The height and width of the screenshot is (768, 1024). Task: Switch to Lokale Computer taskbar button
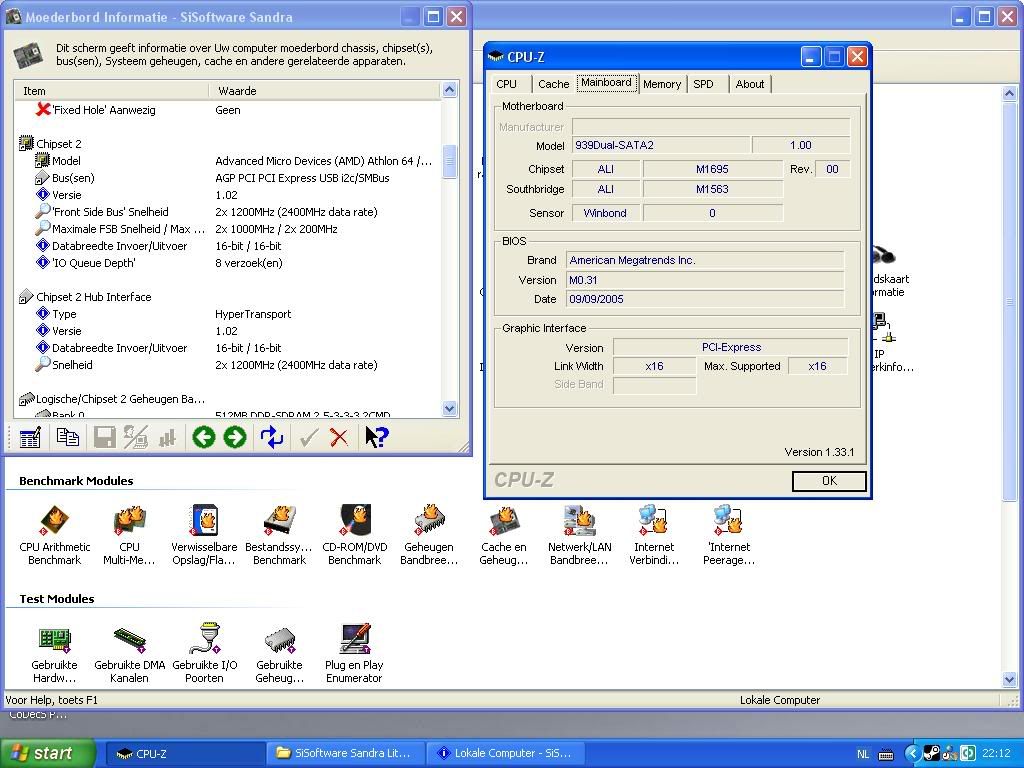point(505,753)
